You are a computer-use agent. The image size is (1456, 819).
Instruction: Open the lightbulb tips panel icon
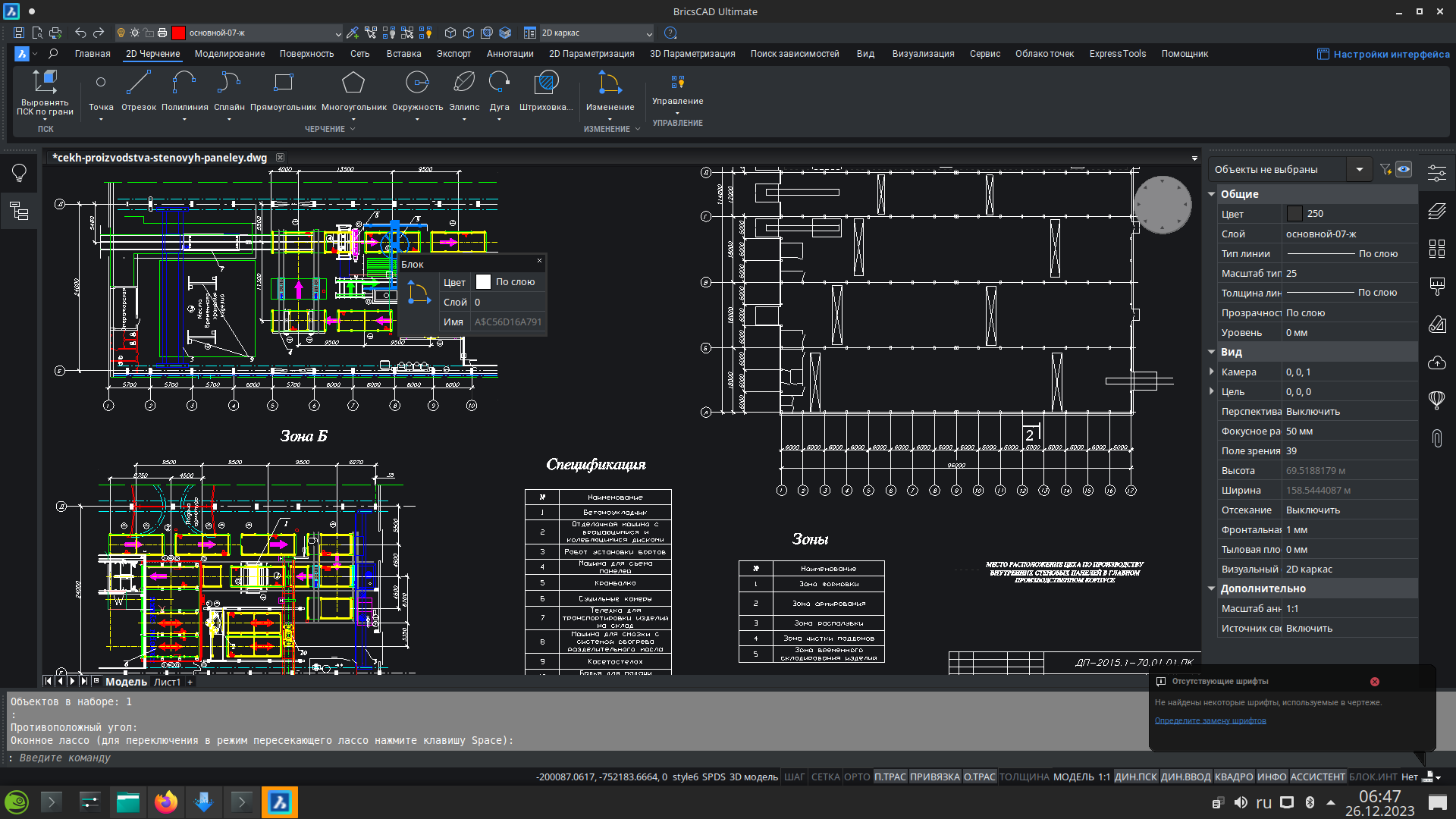click(19, 173)
